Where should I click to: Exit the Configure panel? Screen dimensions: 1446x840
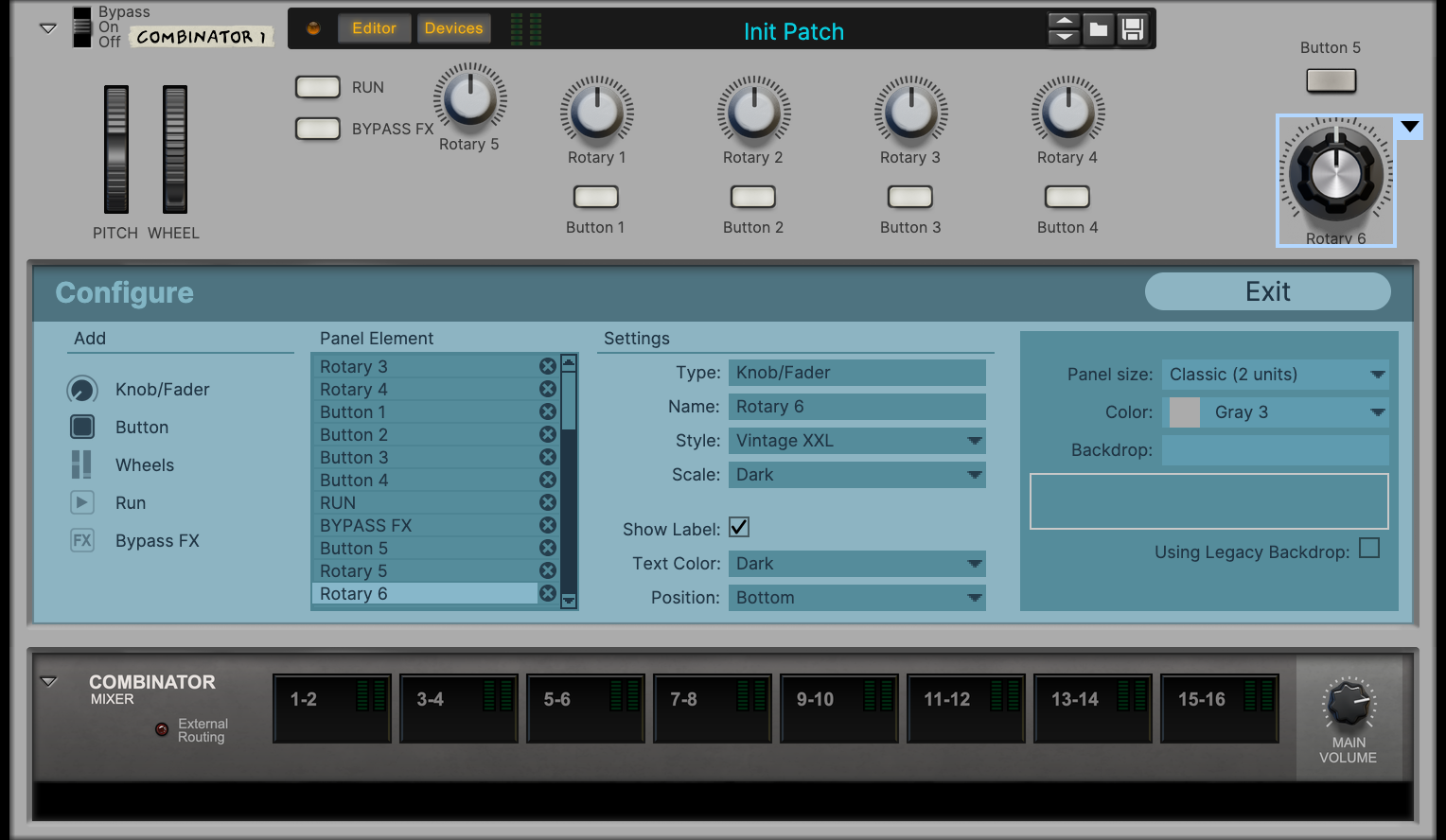[x=1267, y=291]
